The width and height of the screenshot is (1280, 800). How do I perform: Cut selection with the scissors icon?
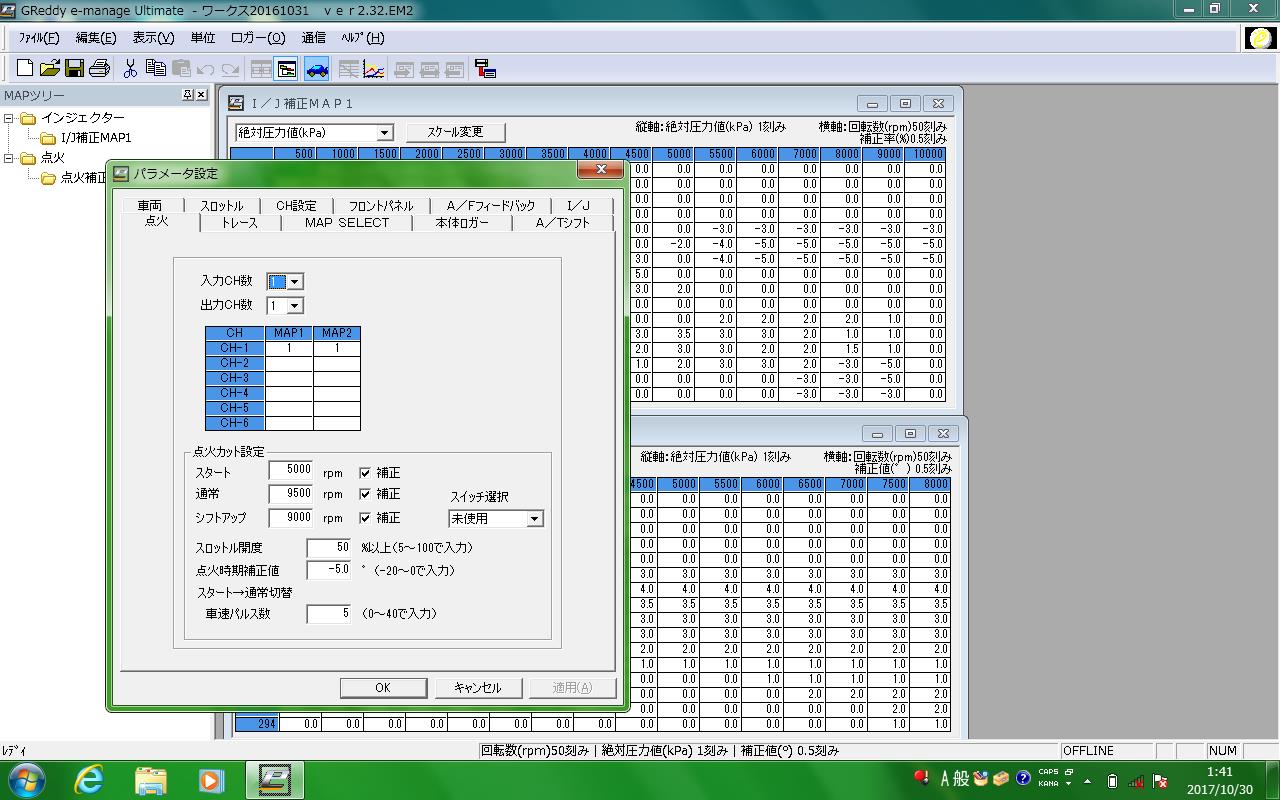click(x=130, y=69)
